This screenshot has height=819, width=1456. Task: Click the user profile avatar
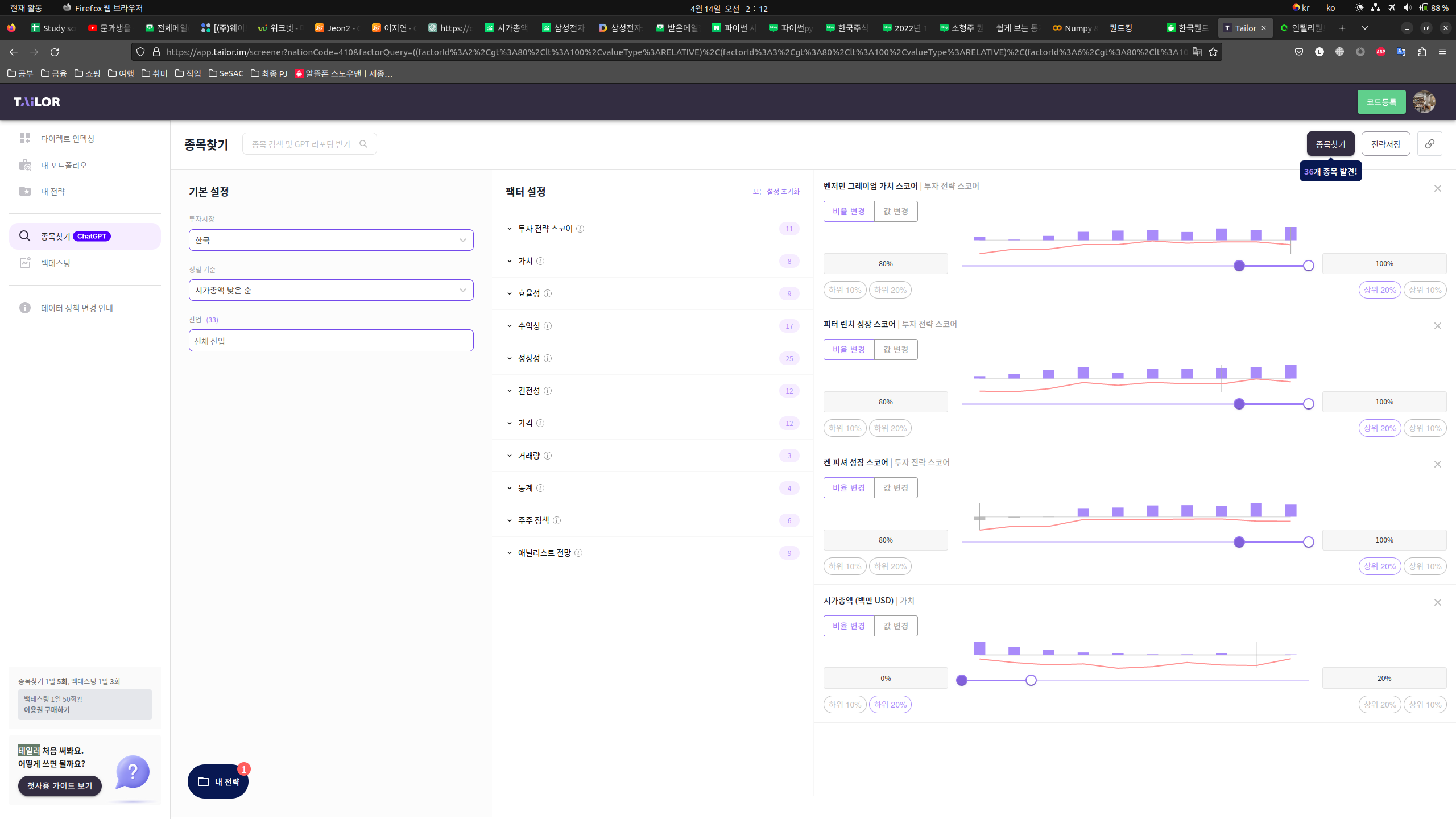pos(1424,102)
